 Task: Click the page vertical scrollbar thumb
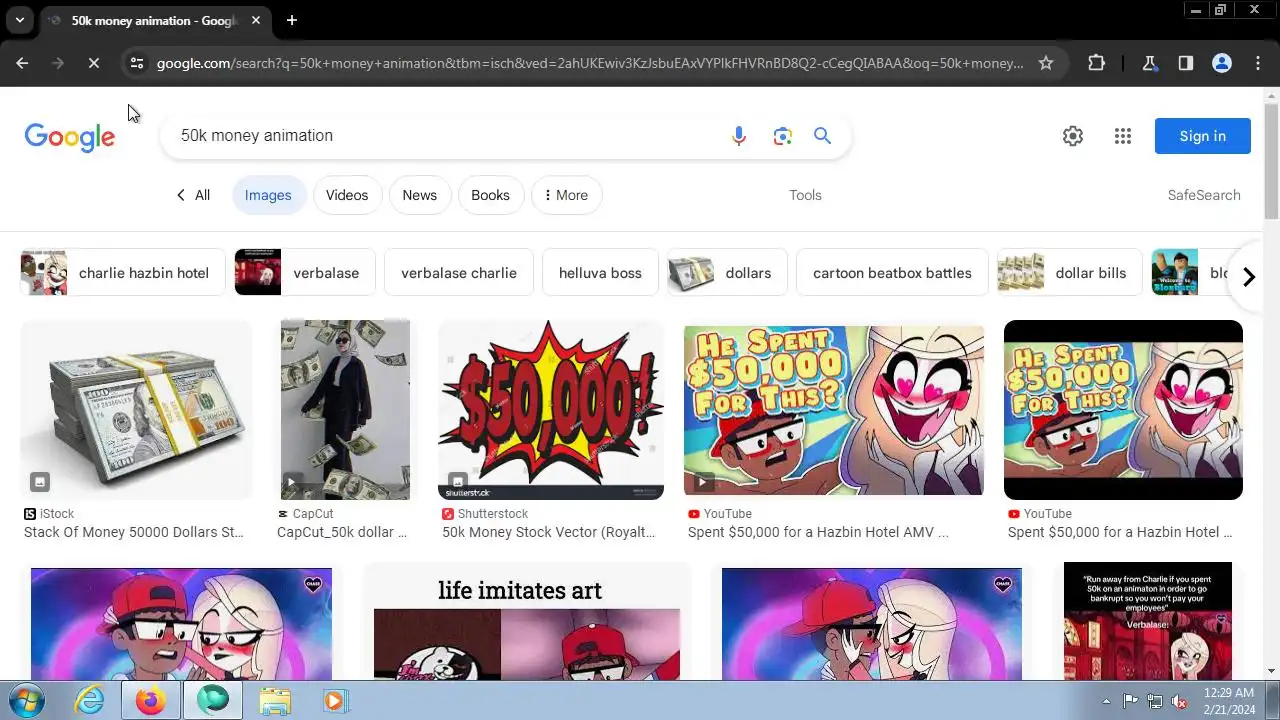pos(1271,160)
